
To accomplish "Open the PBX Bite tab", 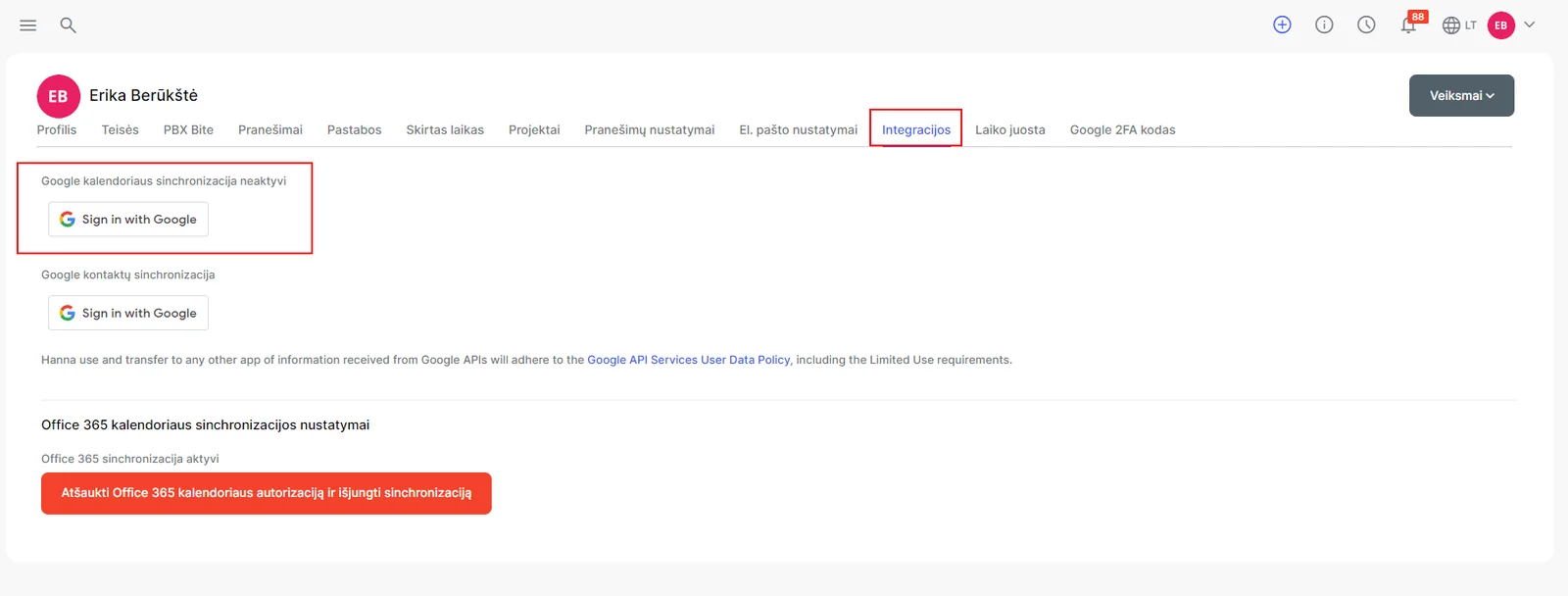I will click(x=188, y=129).
